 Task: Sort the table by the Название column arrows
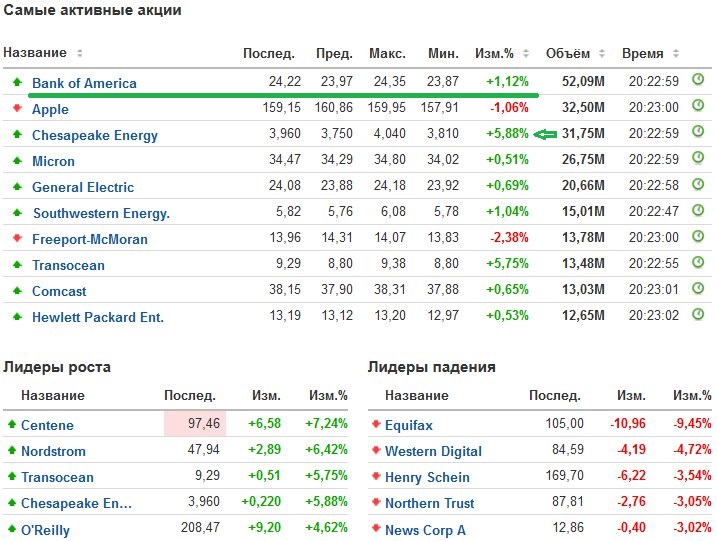click(80, 53)
